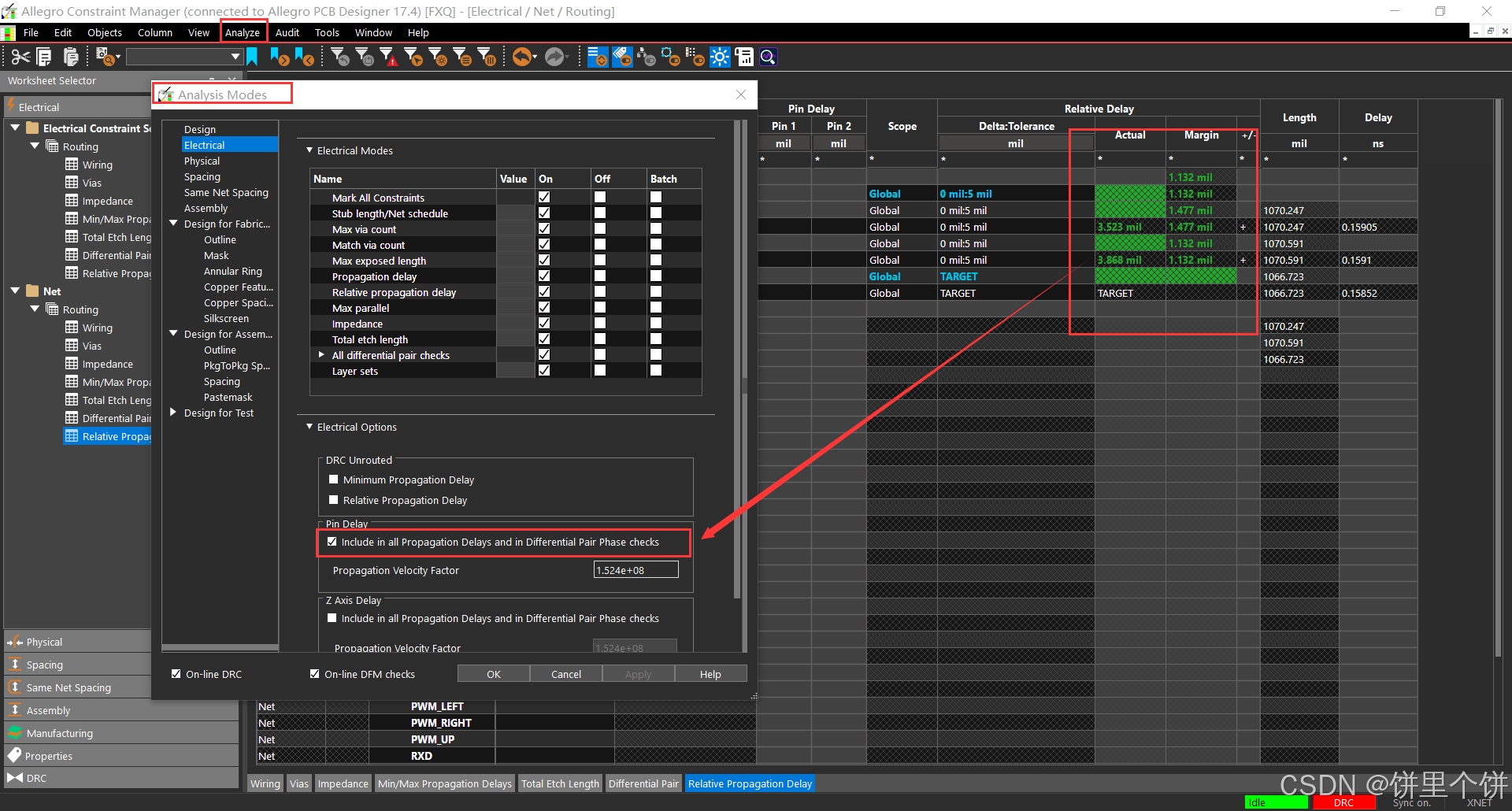
Task: Click the Analysis Modes sun gear icon
Action: 720,57
